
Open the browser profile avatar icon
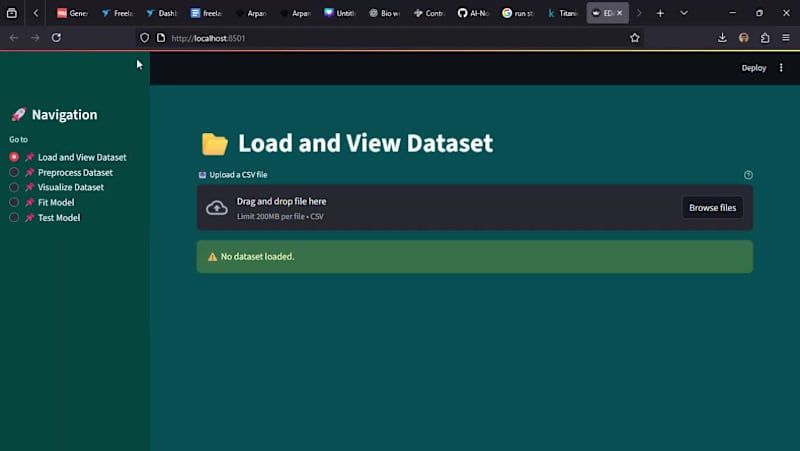[743, 38]
